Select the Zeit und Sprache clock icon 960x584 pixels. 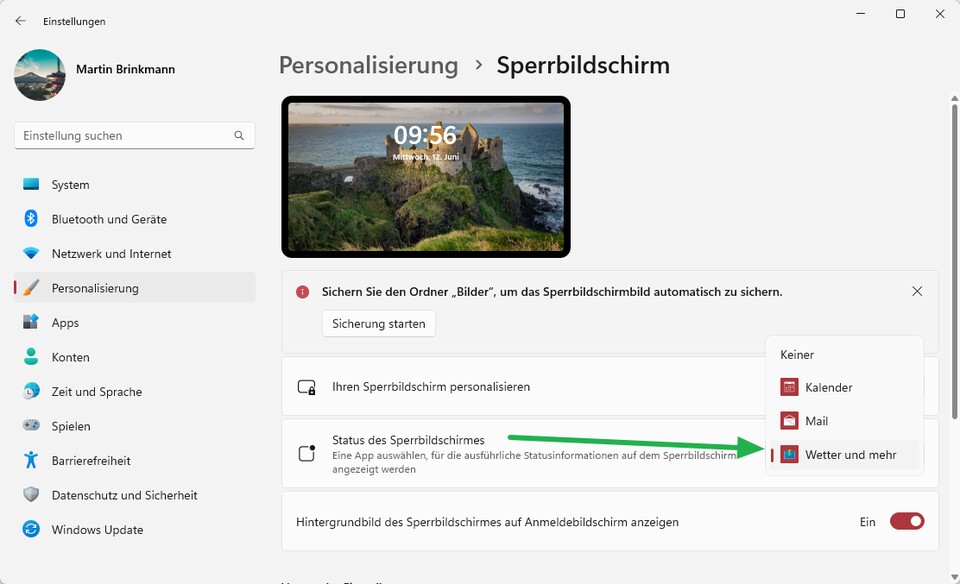pyautogui.click(x=33, y=391)
